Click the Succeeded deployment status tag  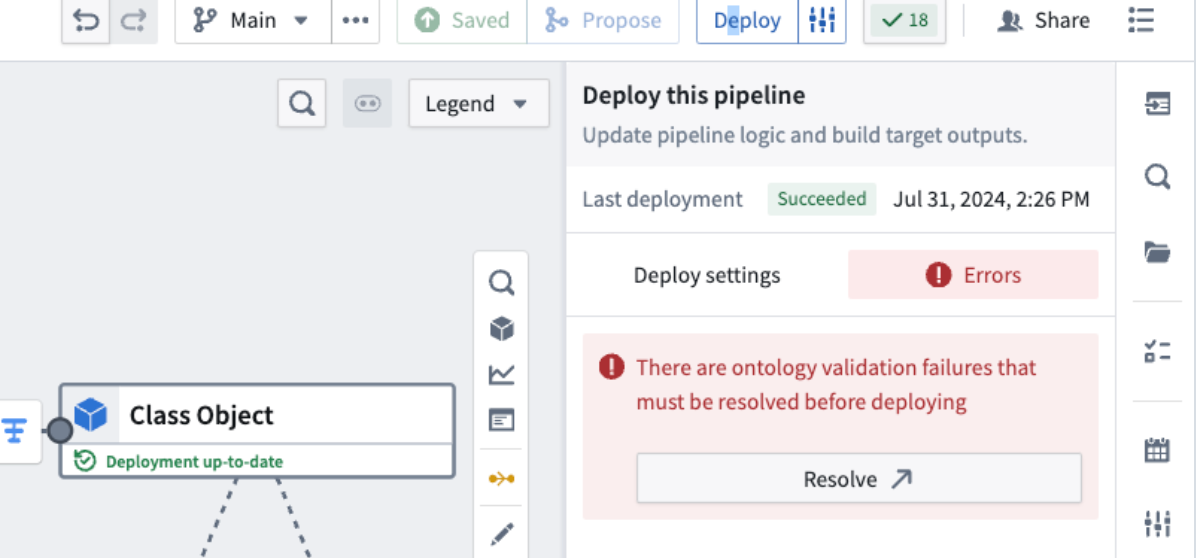tap(821, 199)
